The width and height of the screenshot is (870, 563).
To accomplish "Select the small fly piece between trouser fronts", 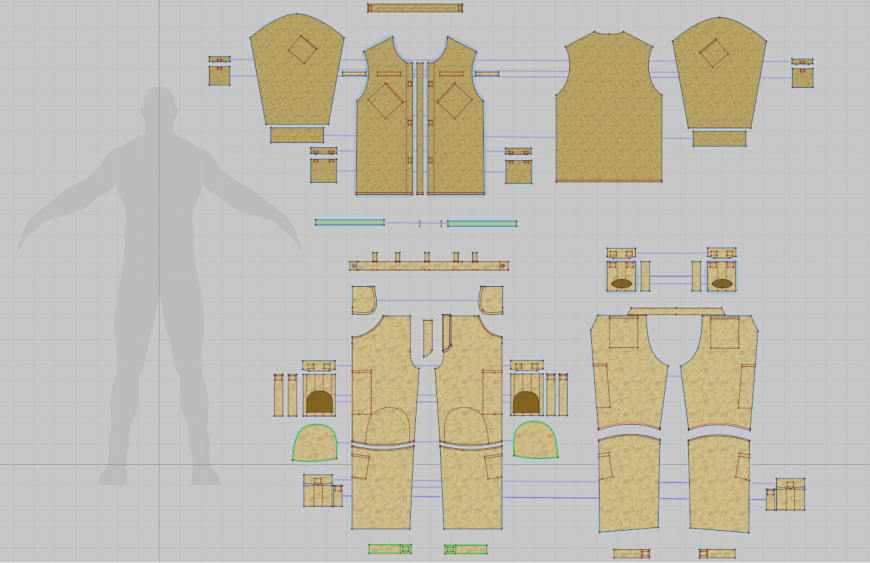I will tap(427, 338).
